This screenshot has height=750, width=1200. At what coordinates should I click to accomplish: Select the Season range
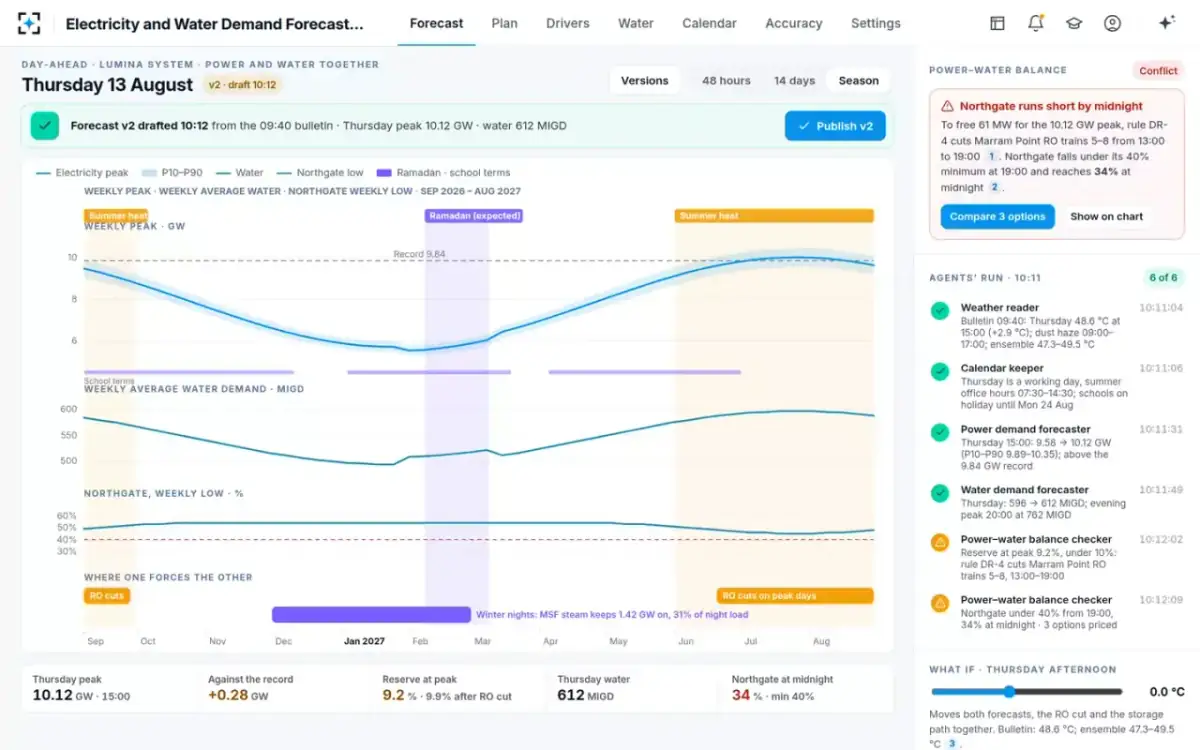click(x=859, y=81)
